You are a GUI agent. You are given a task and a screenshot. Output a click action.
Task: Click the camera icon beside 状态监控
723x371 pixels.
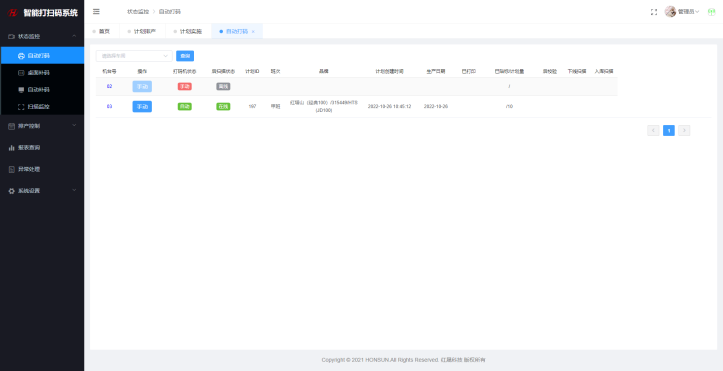click(x=12, y=36)
